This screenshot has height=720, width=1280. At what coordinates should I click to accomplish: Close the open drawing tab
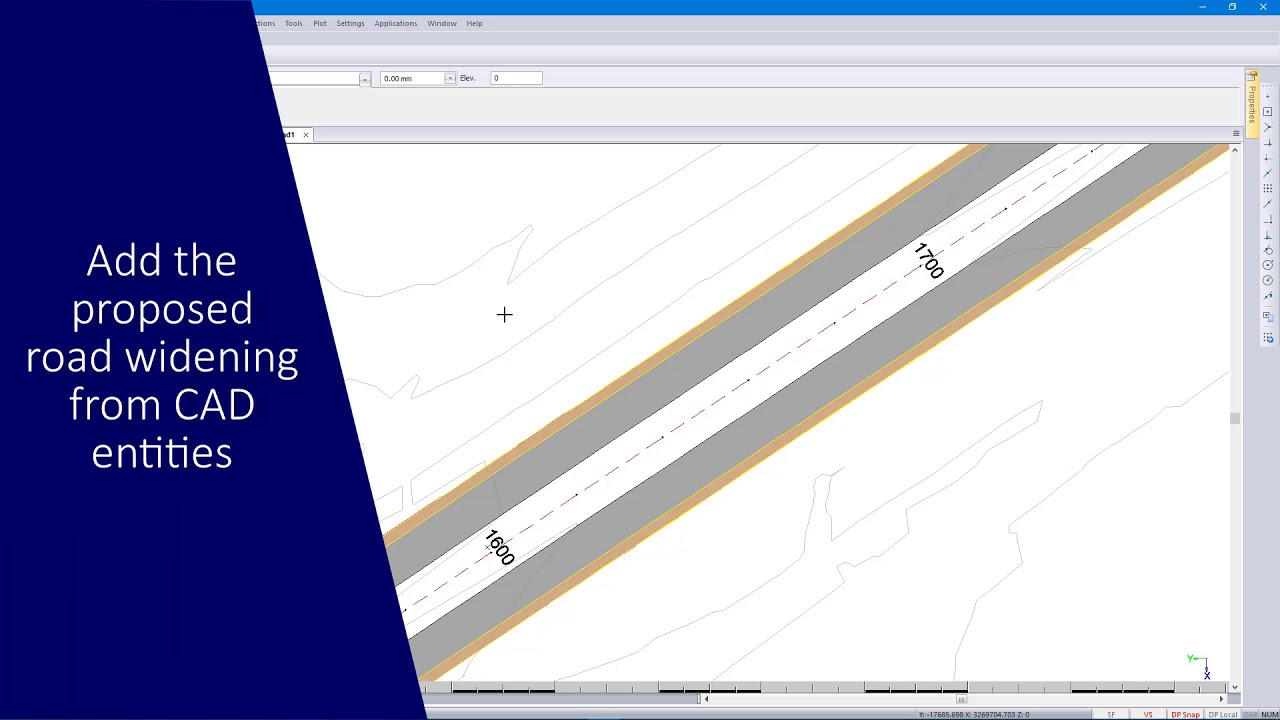(306, 134)
